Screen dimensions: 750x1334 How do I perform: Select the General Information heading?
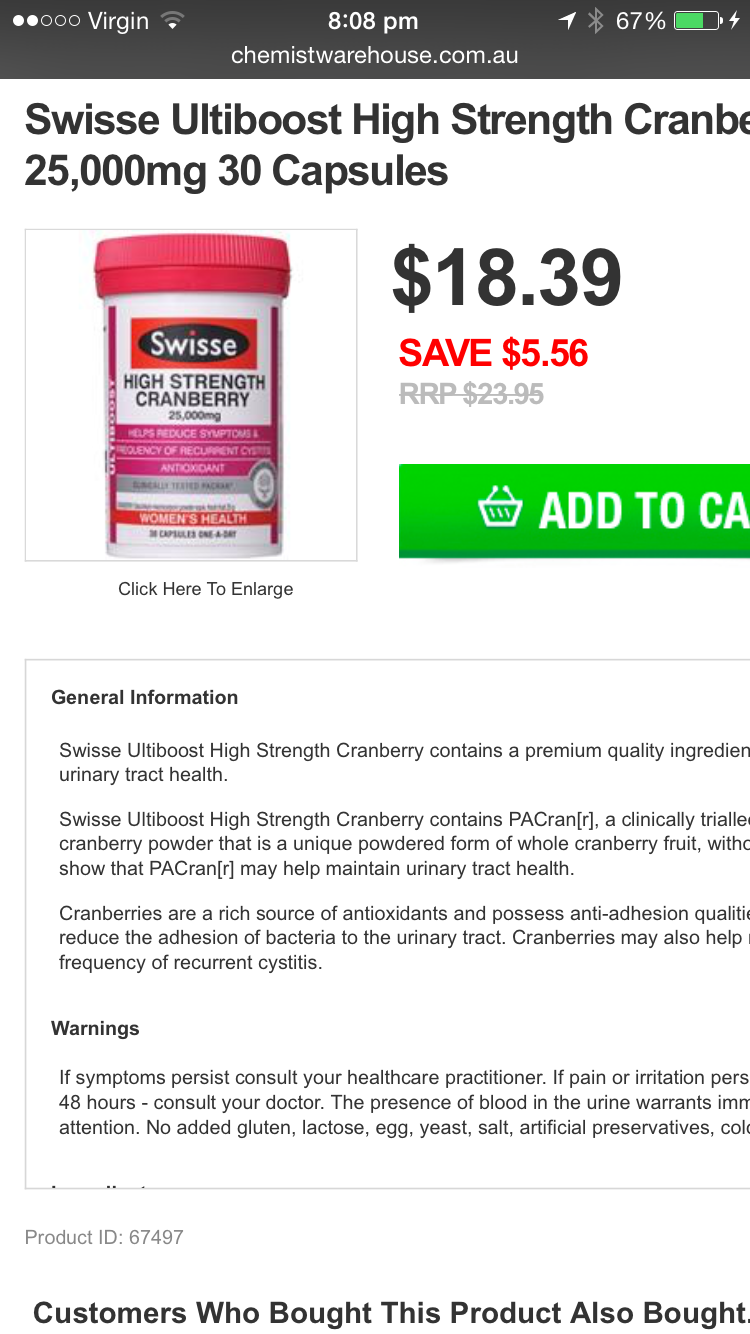(x=145, y=698)
